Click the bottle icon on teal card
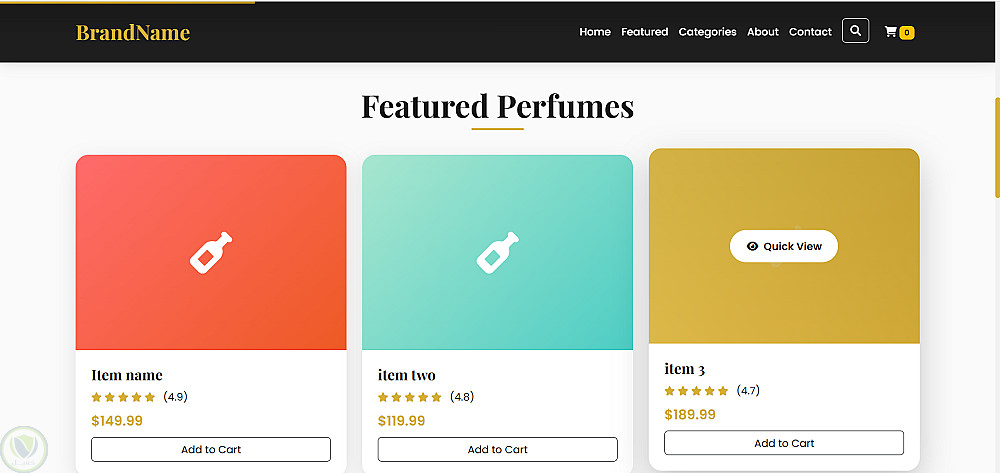Screen dimensions: 1000x473 497,252
